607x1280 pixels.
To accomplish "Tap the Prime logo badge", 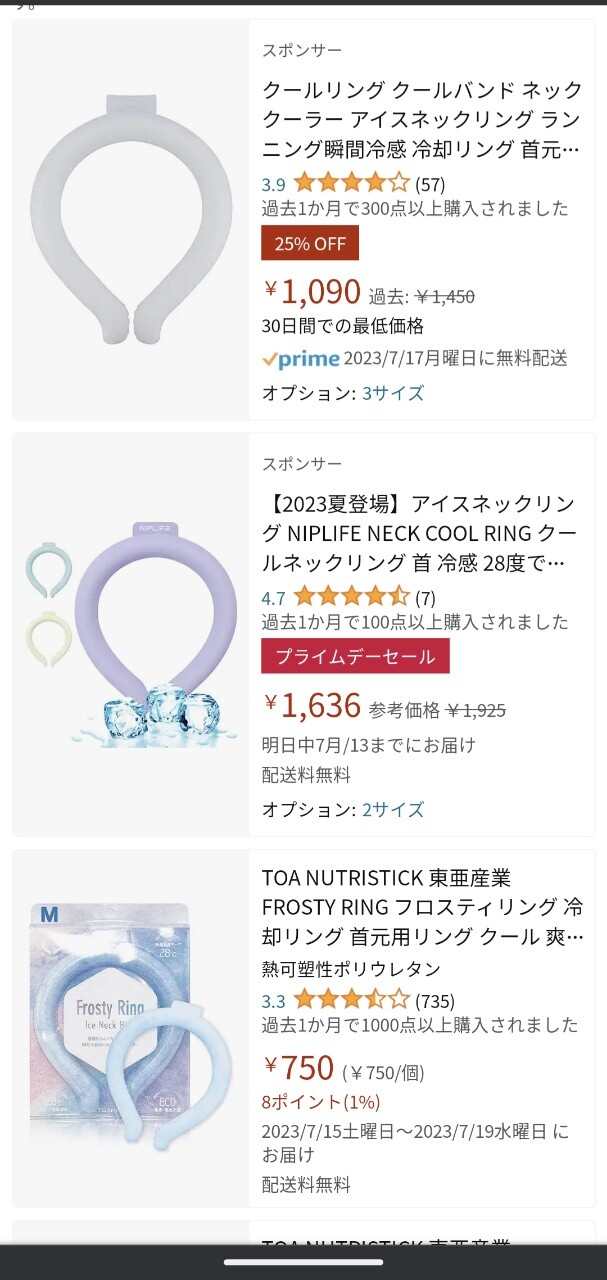I will tap(301, 359).
